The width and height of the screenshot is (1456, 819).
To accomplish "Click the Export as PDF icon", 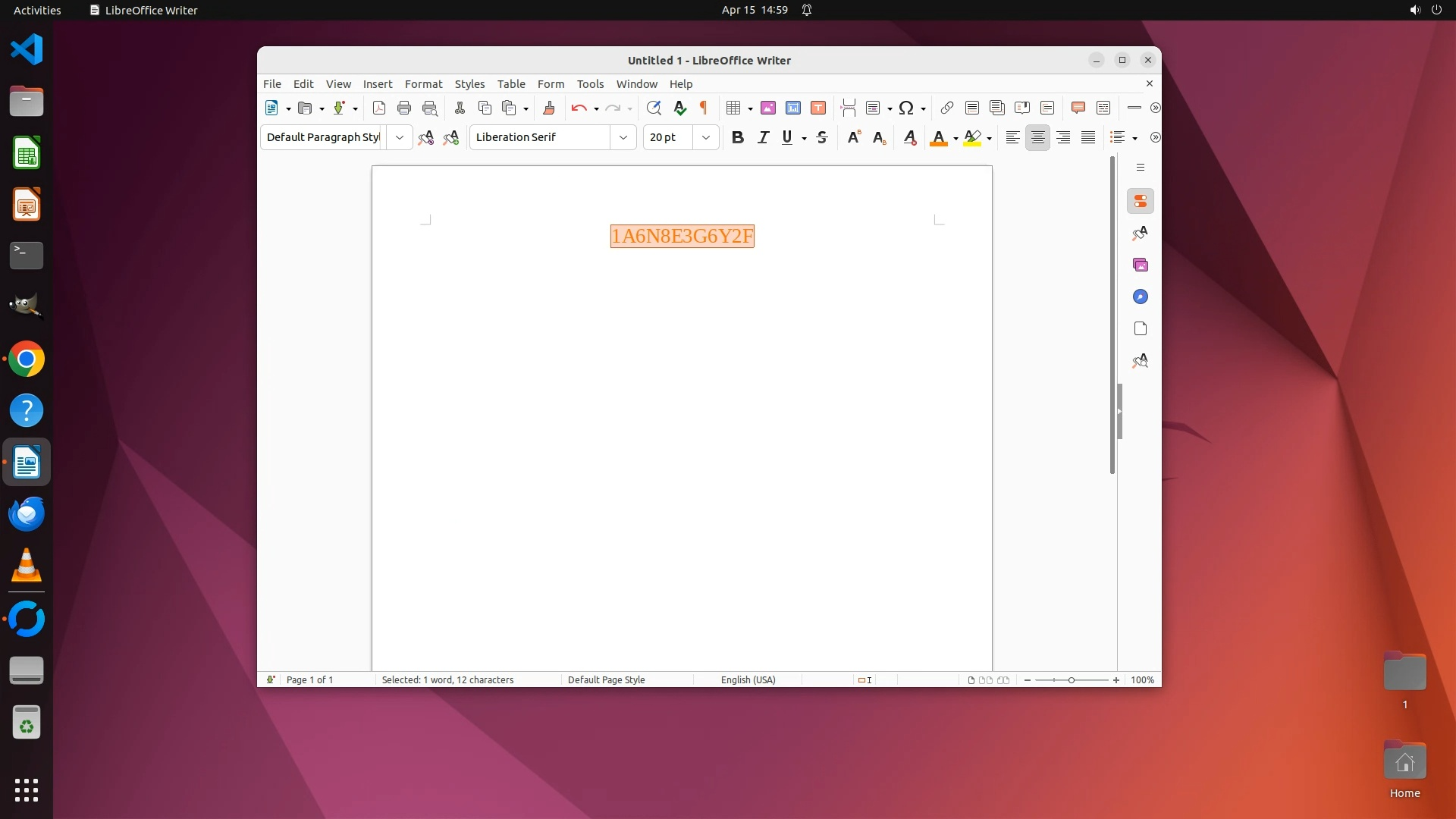I will [379, 108].
